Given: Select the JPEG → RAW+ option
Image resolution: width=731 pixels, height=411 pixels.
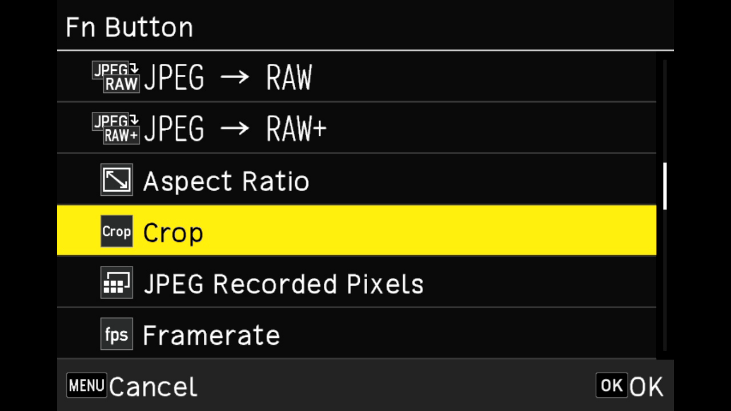Looking at the screenshot, I should (235, 128).
